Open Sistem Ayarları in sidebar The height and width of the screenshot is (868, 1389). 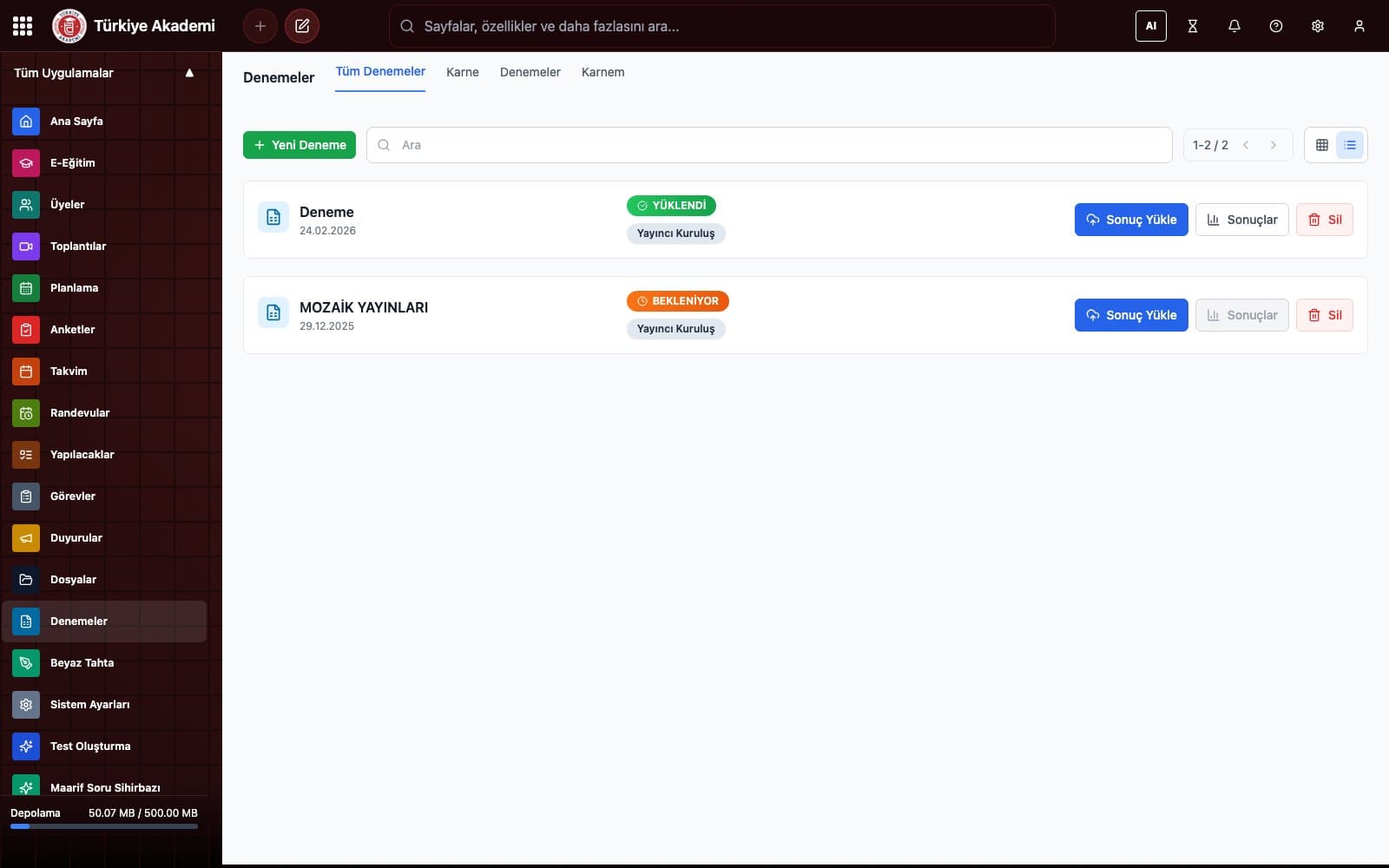click(104, 705)
